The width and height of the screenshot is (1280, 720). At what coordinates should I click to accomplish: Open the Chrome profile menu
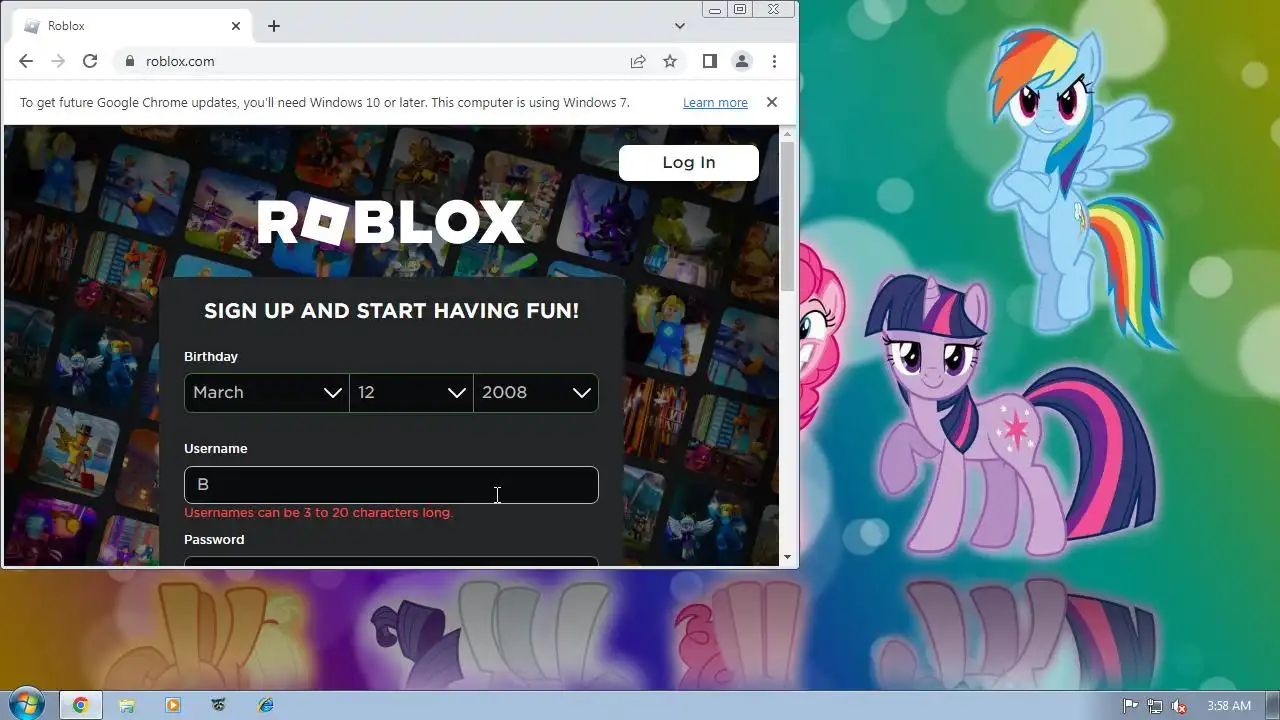[x=742, y=61]
